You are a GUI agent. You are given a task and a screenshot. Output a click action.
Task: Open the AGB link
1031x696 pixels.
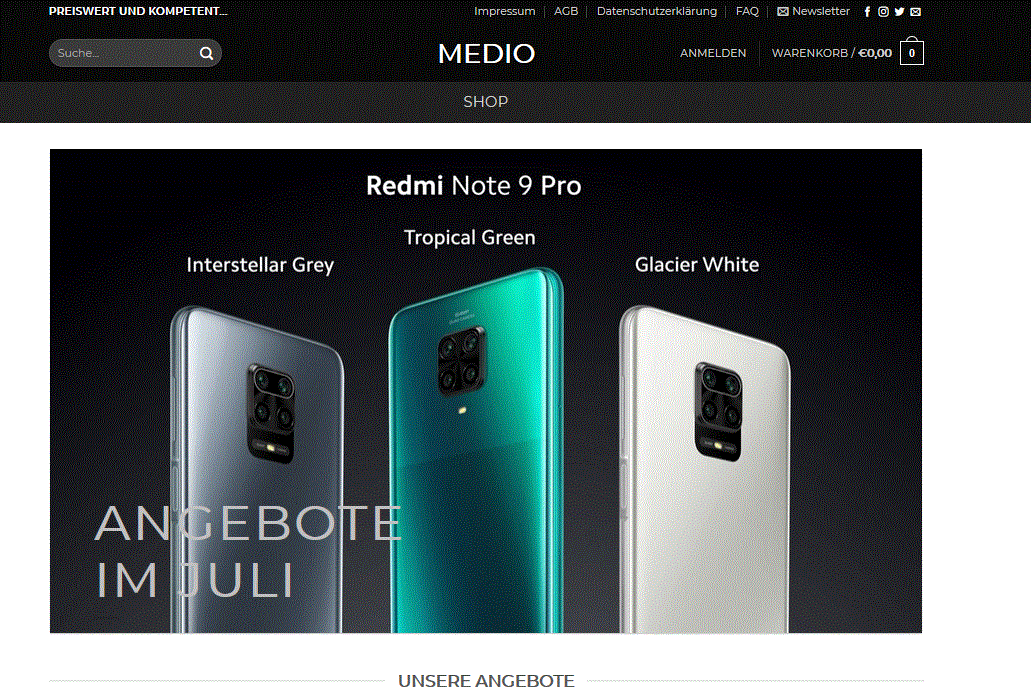pyautogui.click(x=565, y=11)
